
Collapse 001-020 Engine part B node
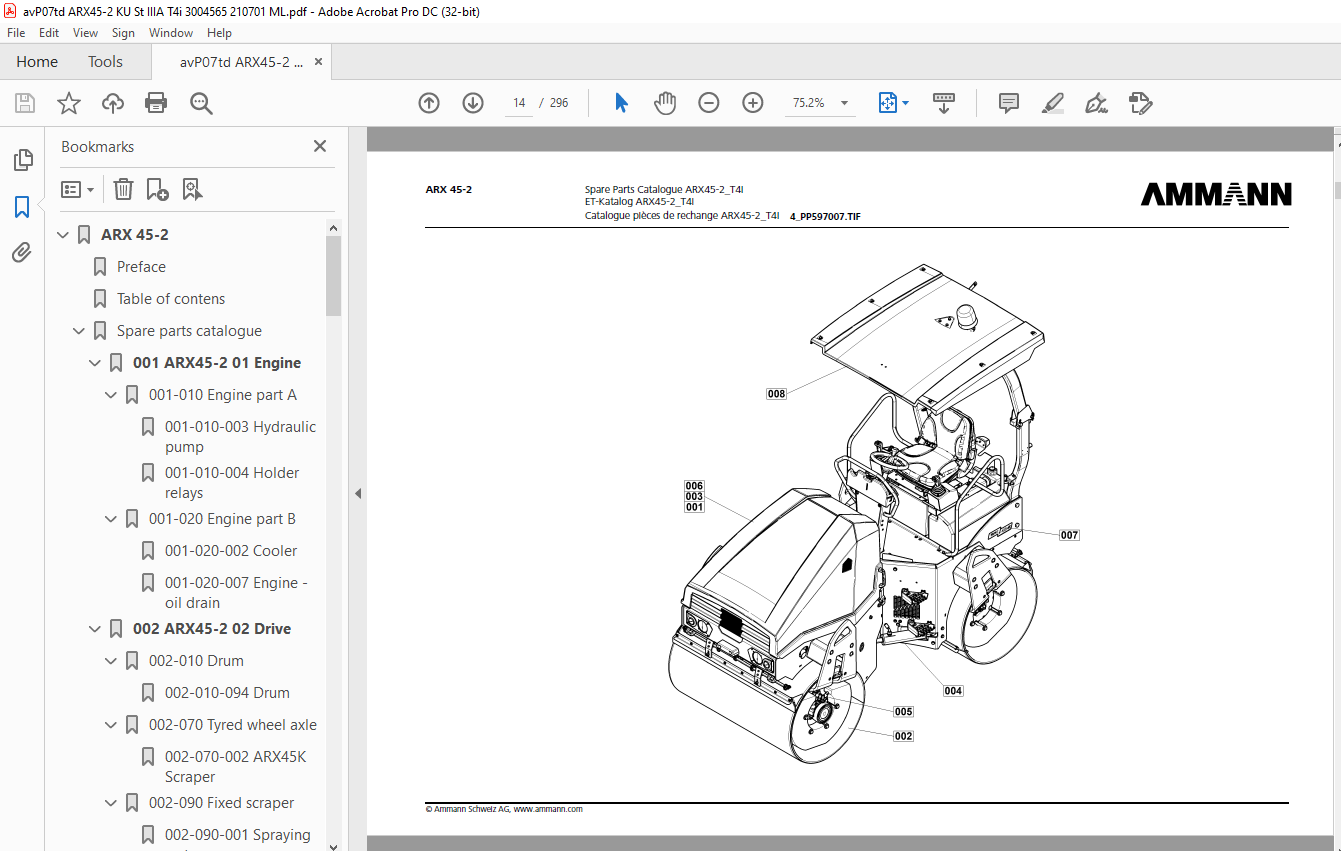[x=111, y=519]
